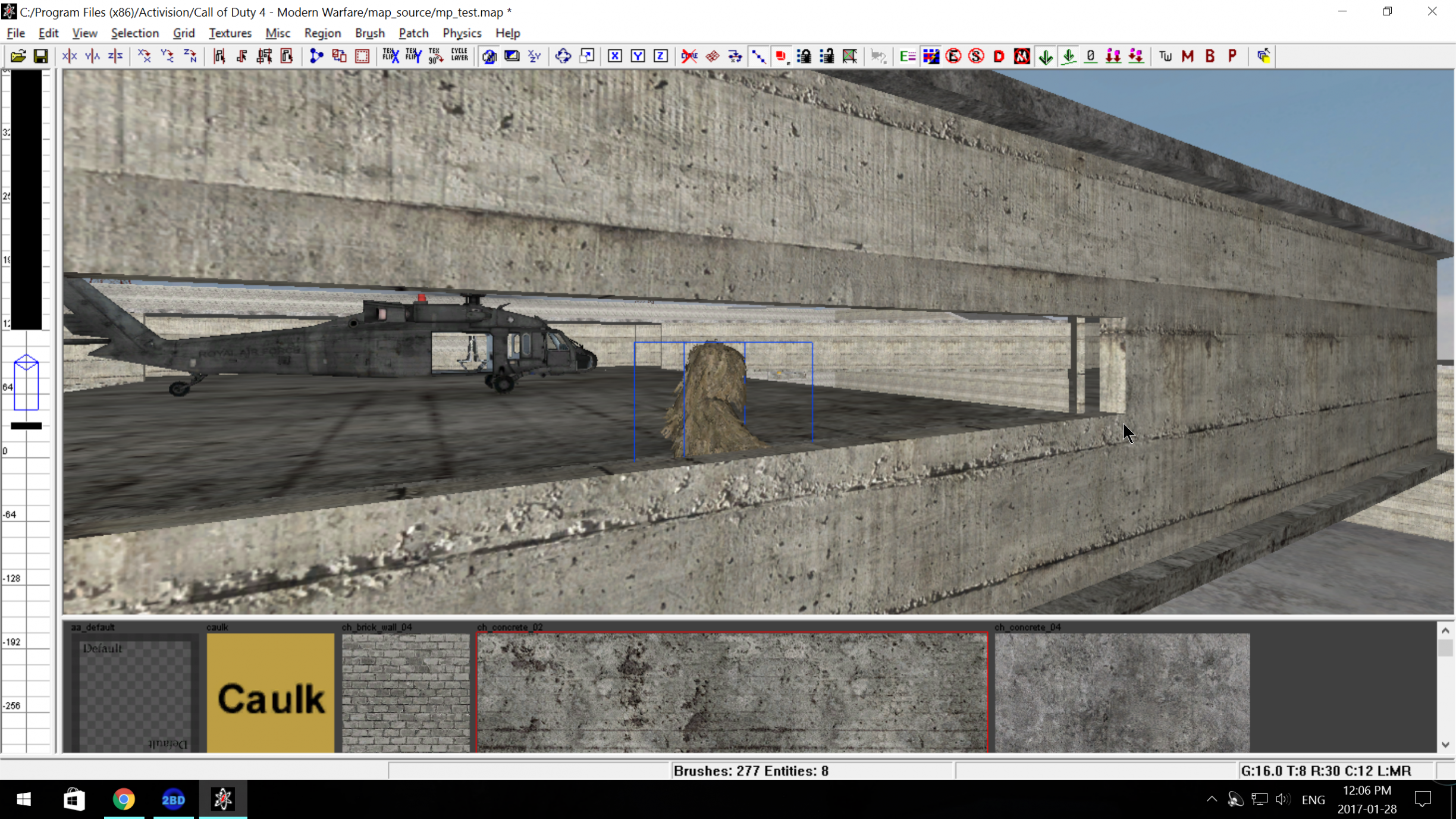Click the XYZ view cycle icon

535,56
